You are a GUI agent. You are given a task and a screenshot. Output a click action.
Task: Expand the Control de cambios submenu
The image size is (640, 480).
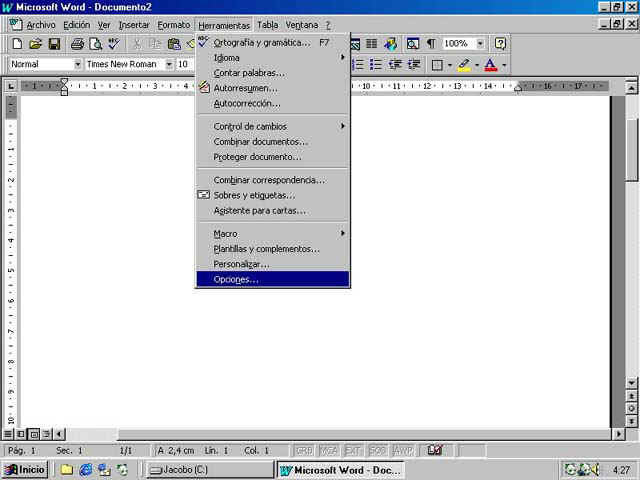tap(273, 127)
